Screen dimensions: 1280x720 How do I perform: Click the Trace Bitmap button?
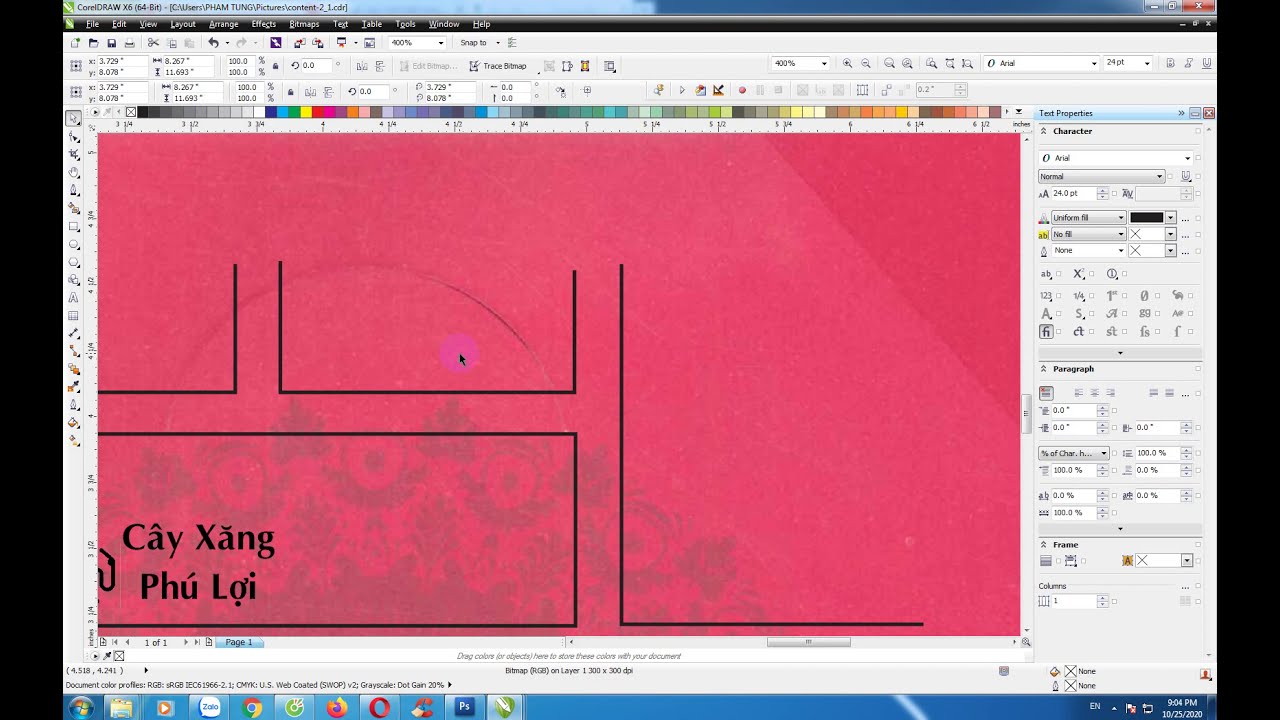[497, 66]
